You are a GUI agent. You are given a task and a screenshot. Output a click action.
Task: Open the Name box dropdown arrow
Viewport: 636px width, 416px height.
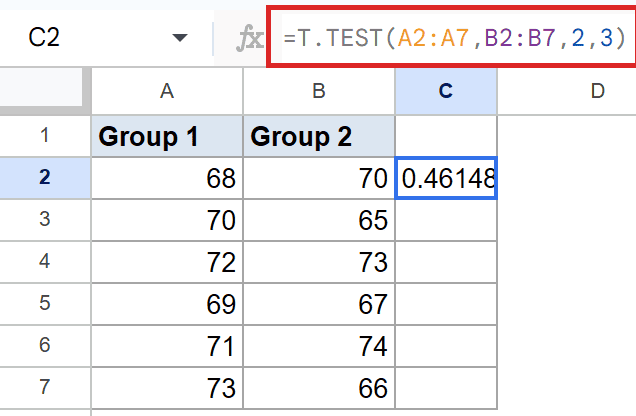coord(180,38)
